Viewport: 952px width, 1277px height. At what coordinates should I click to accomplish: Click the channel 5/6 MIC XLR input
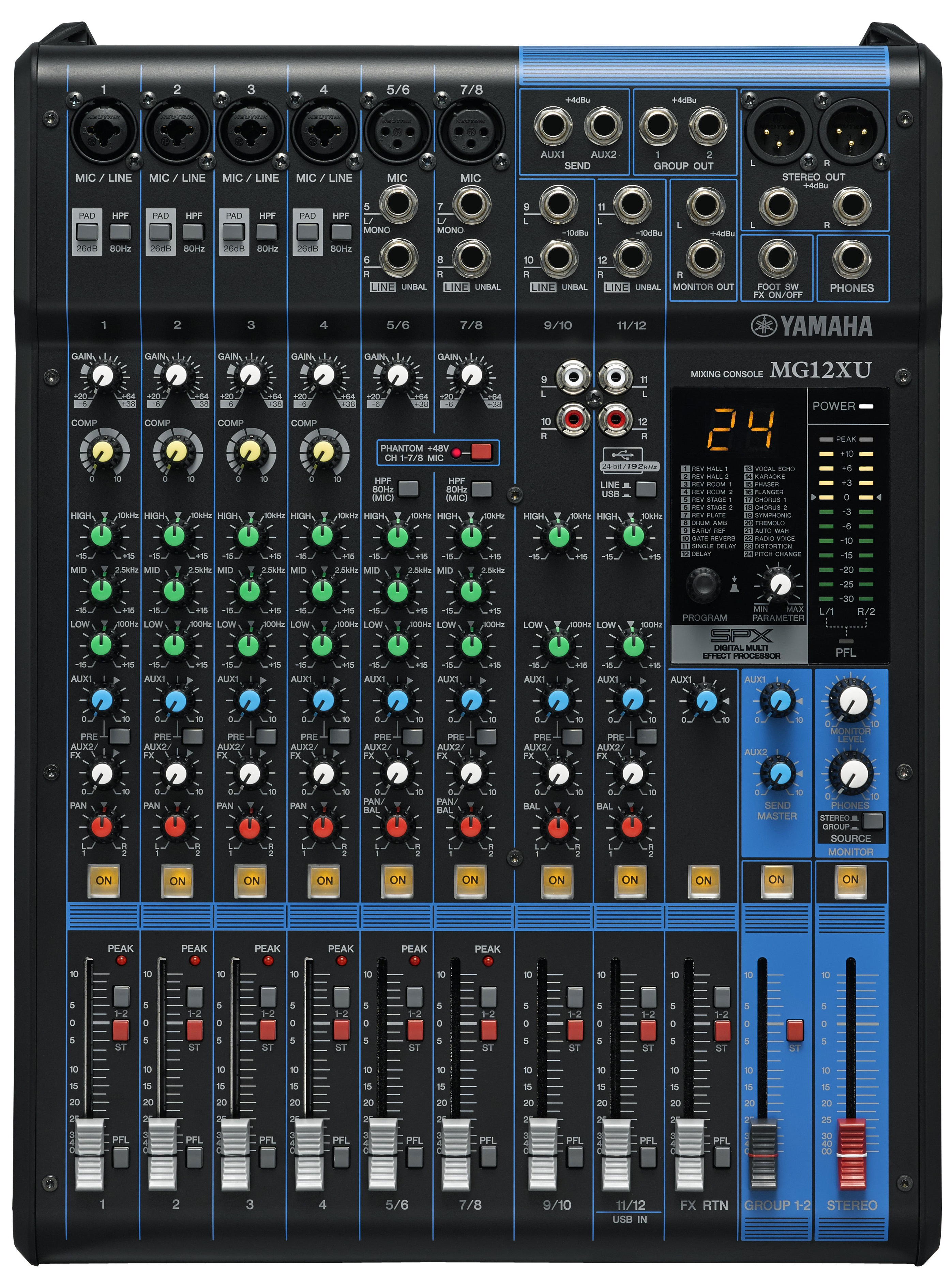pos(398,130)
